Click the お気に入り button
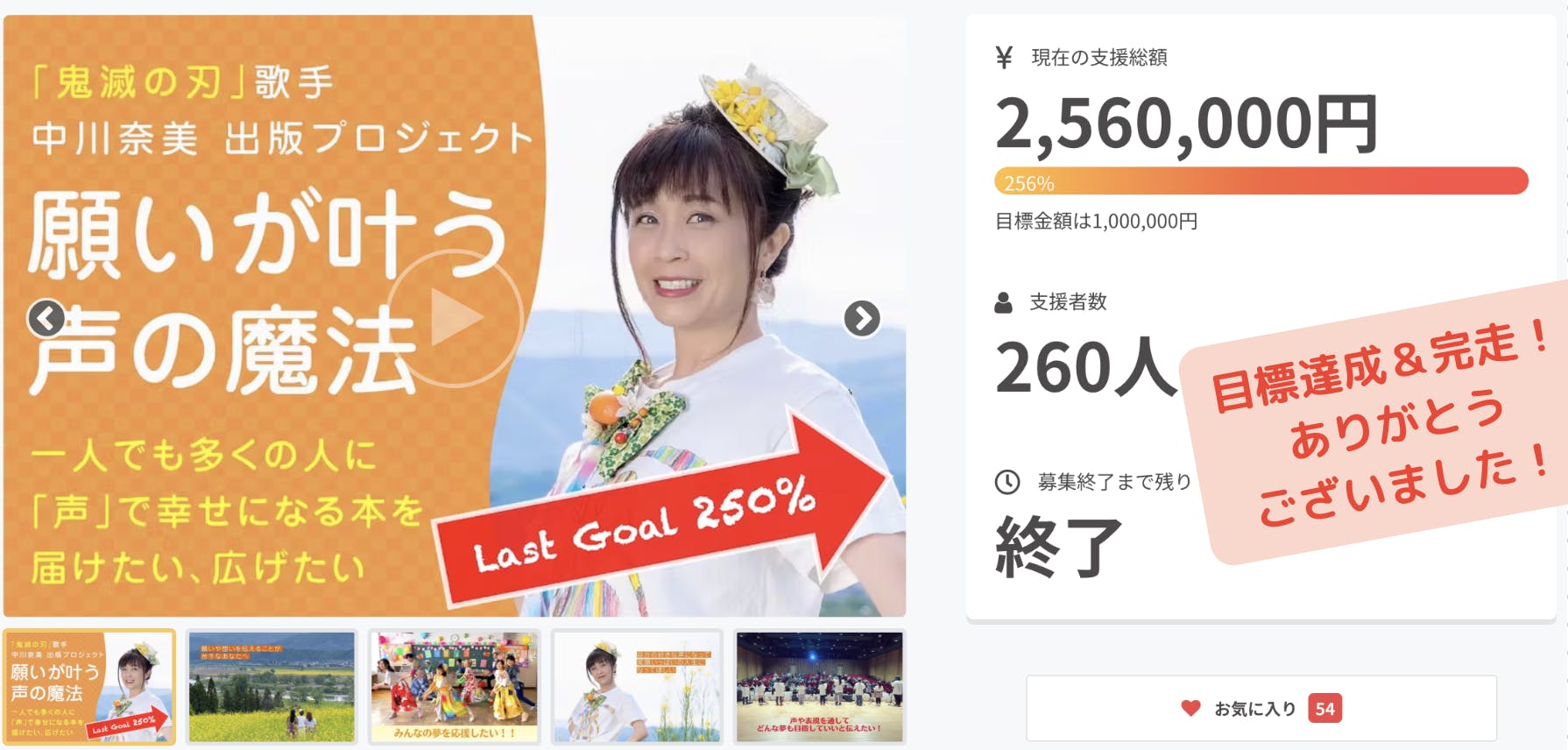The height and width of the screenshot is (750, 1568). coord(1261,708)
